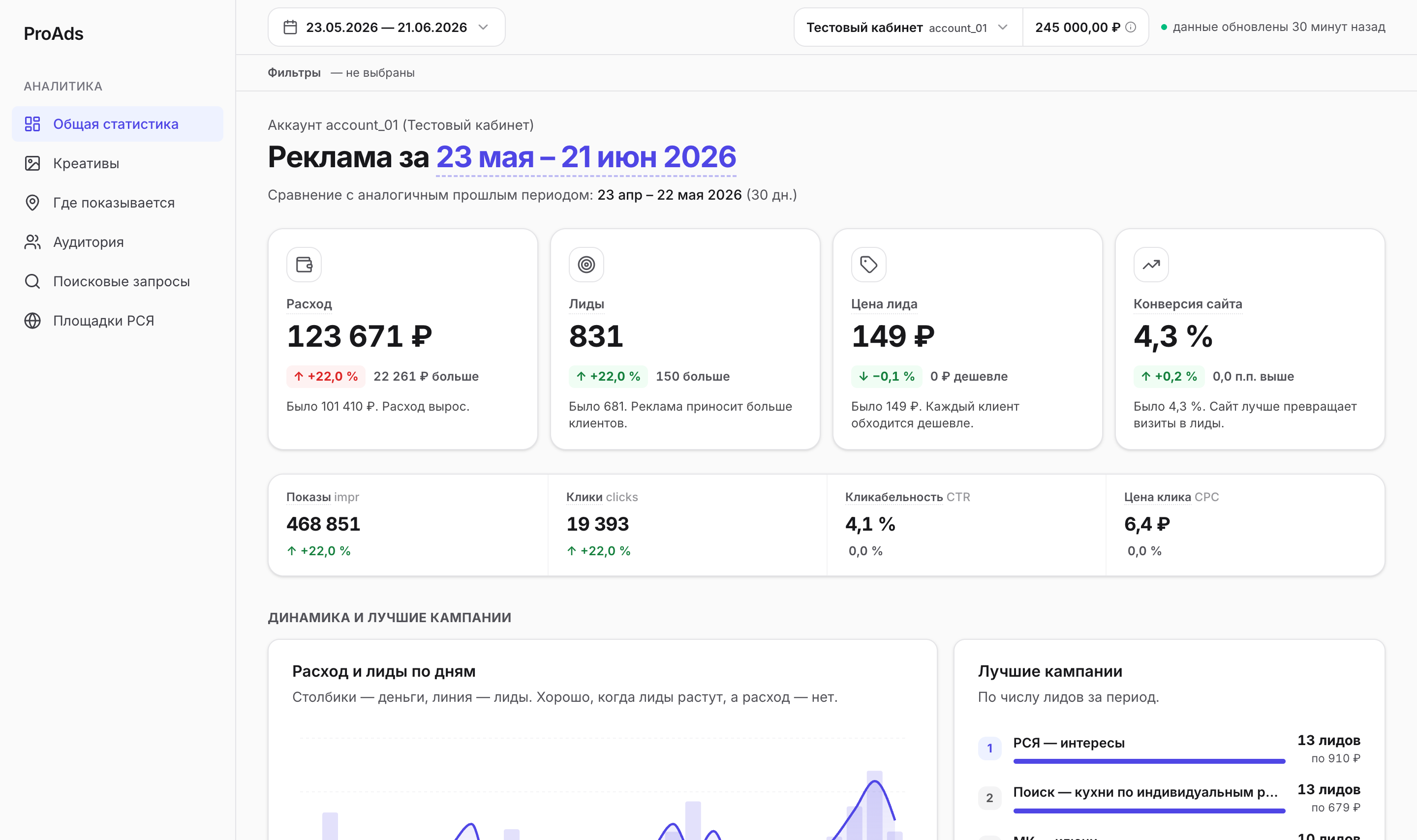This screenshot has height=840, width=1417.
Task: Click the ProAds logo
Action: pyautogui.click(x=54, y=33)
